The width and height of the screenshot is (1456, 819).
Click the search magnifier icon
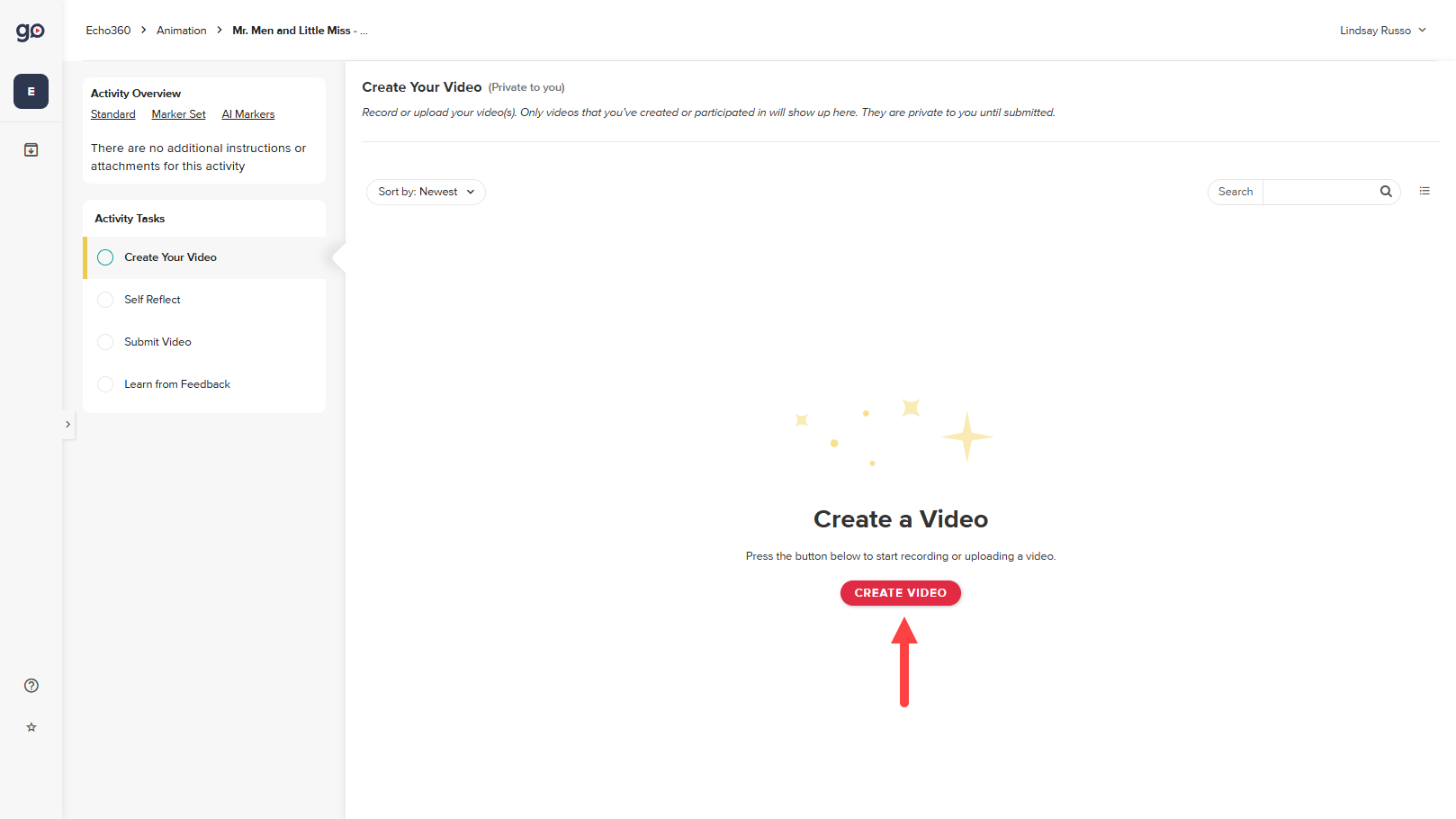[1385, 191]
